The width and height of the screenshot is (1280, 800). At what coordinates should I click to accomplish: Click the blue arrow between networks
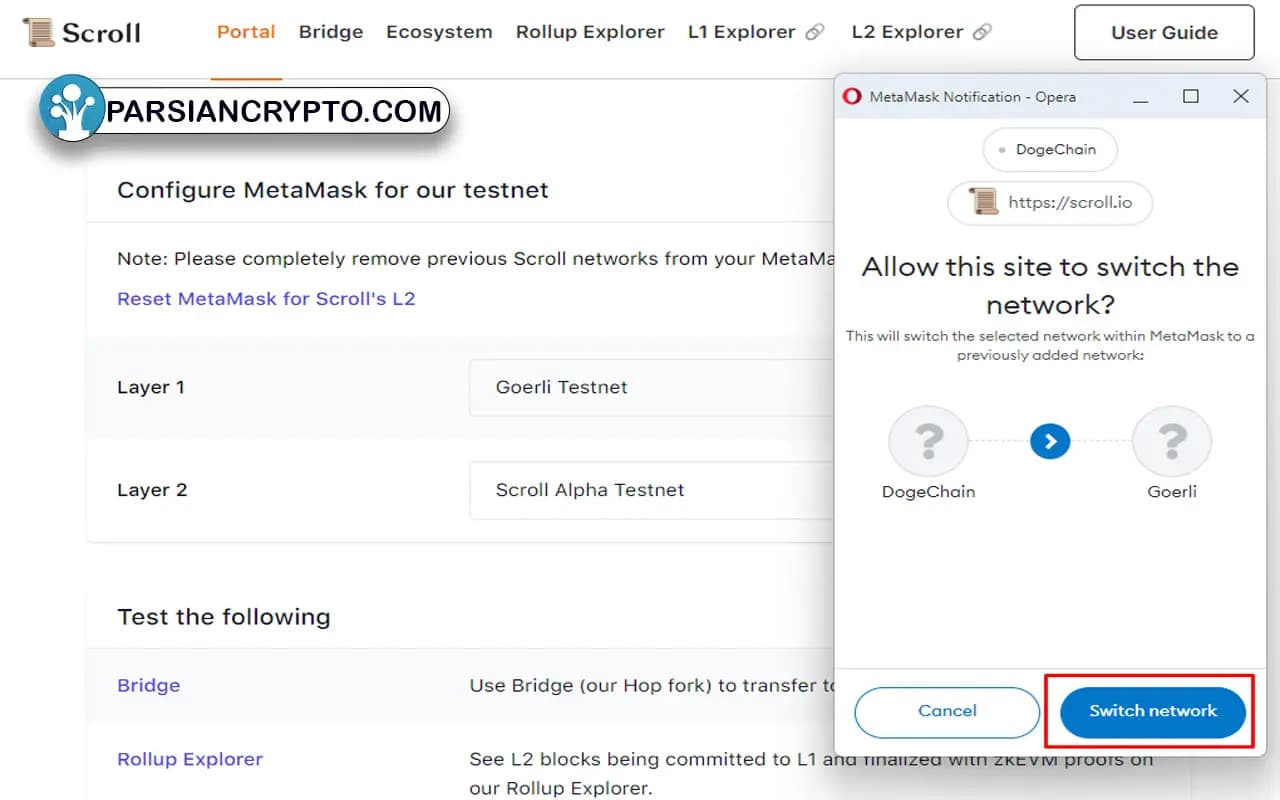click(x=1050, y=440)
